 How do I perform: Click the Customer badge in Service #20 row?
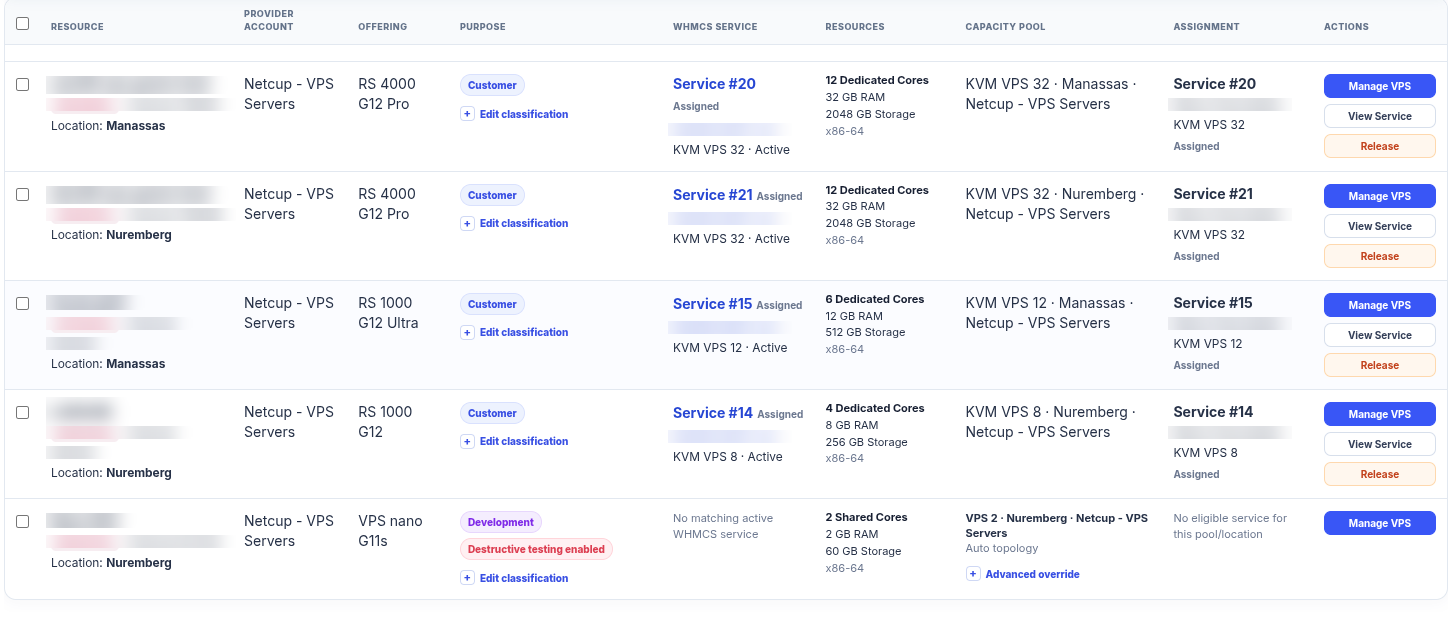click(492, 85)
